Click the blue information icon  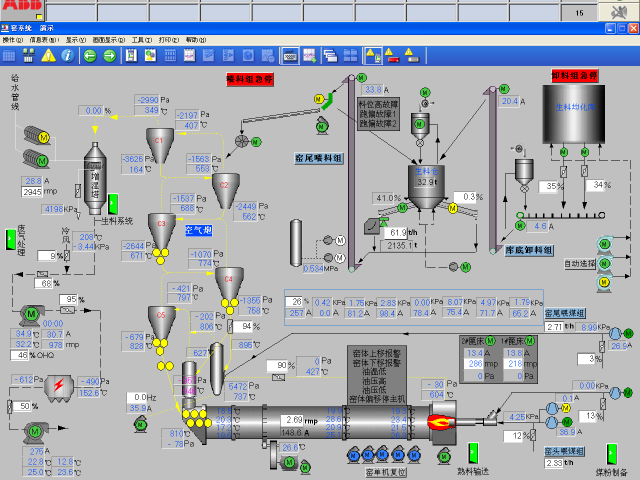point(68,56)
